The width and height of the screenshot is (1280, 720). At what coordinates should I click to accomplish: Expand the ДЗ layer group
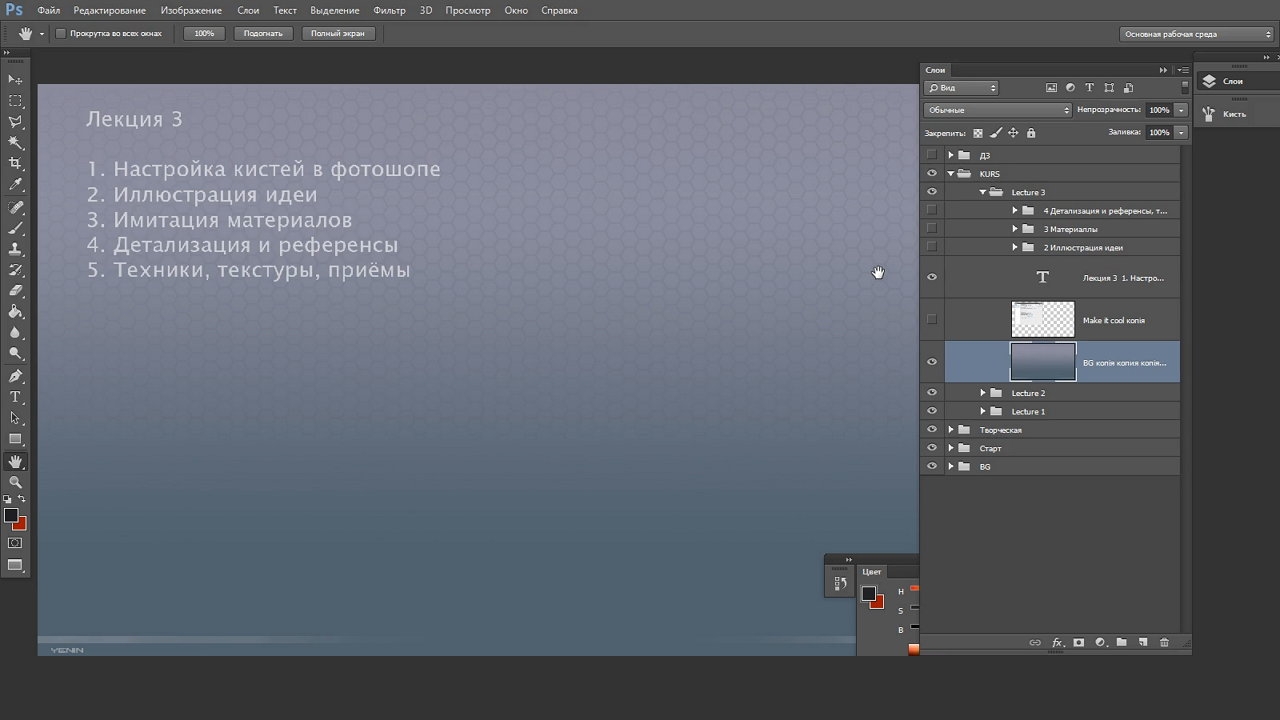[x=951, y=155]
